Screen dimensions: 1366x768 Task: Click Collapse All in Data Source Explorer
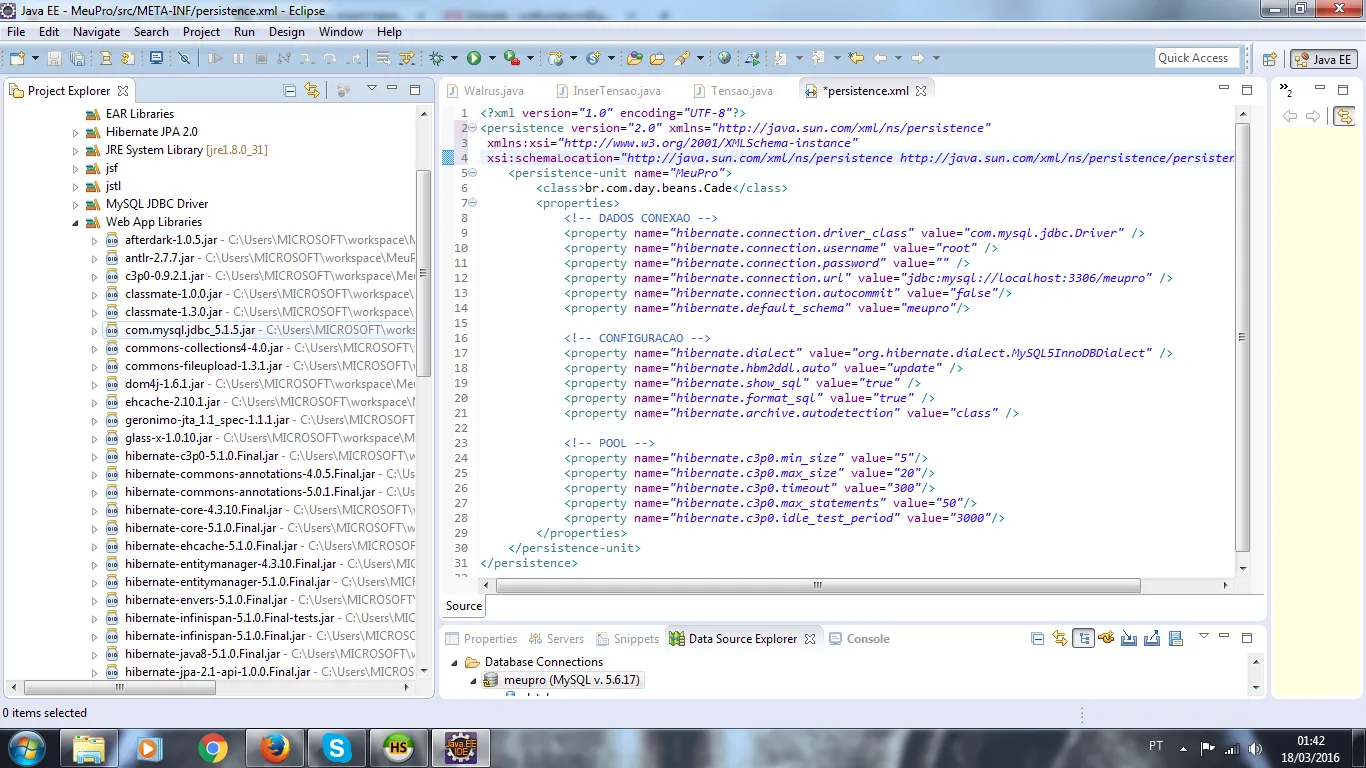point(1037,638)
